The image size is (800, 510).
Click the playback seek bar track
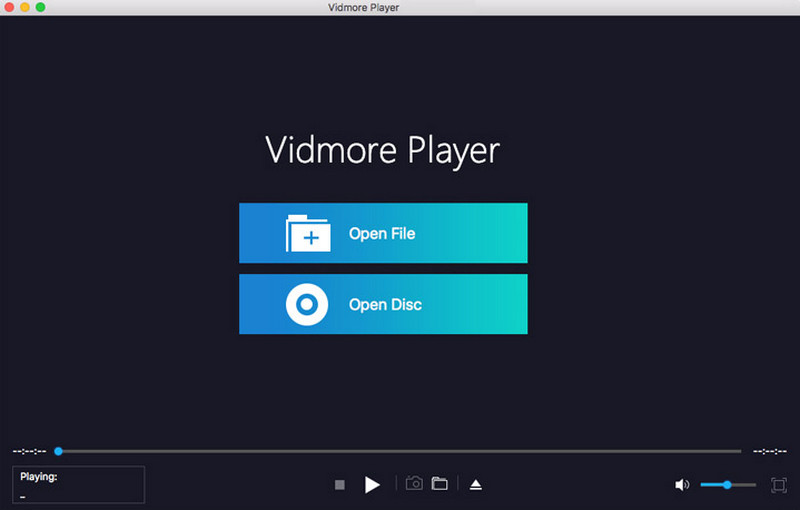tap(399, 451)
